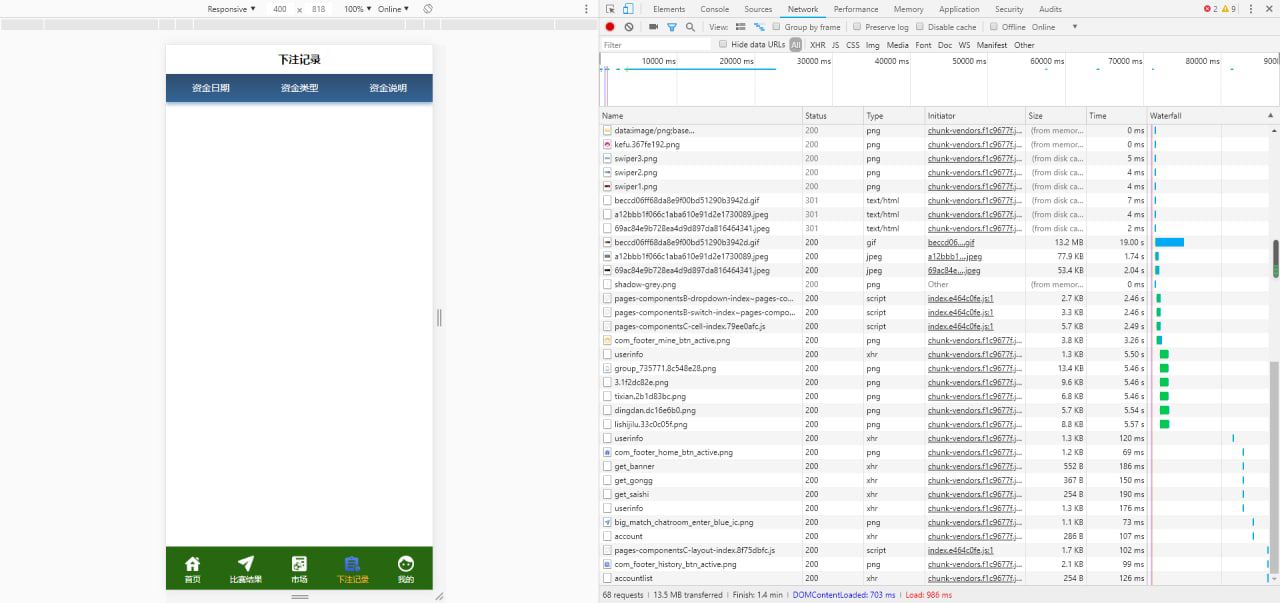Toggle the network filter funnel icon
This screenshot has height=603, width=1280.
pyautogui.click(x=672, y=27)
